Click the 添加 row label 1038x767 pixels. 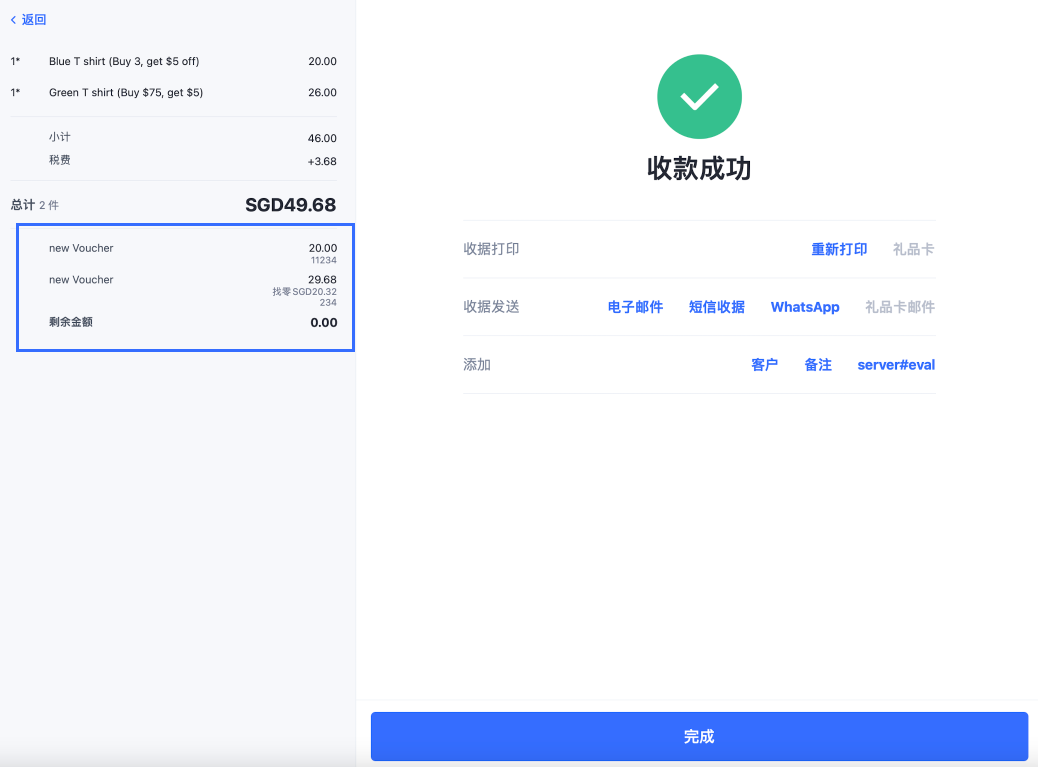click(477, 365)
